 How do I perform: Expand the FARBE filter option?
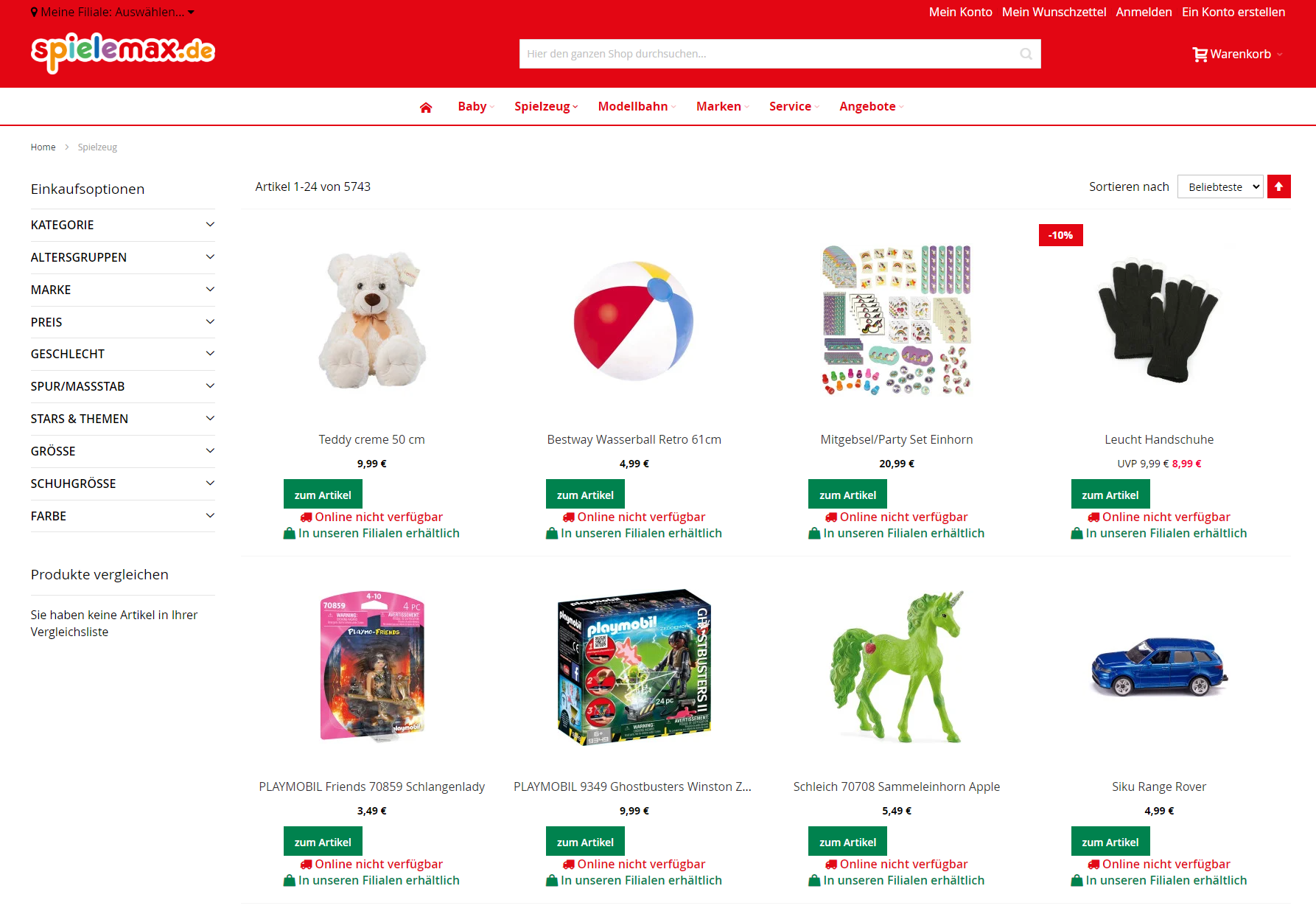point(123,516)
